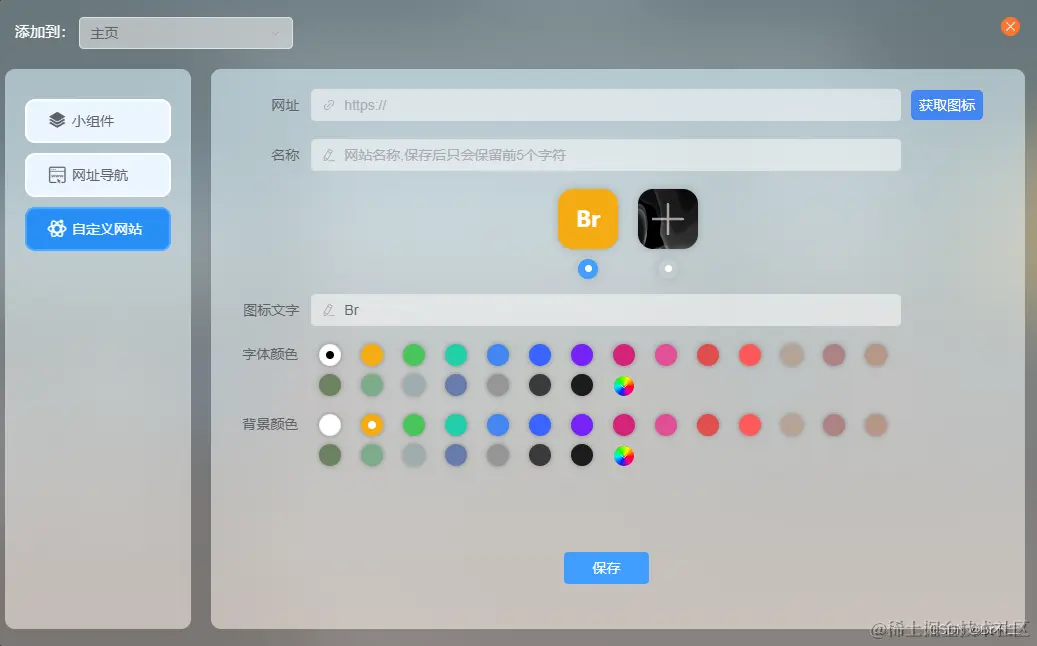The image size is (1037, 646).
Task: Switch to the 小组件 tab
Action: (97, 121)
